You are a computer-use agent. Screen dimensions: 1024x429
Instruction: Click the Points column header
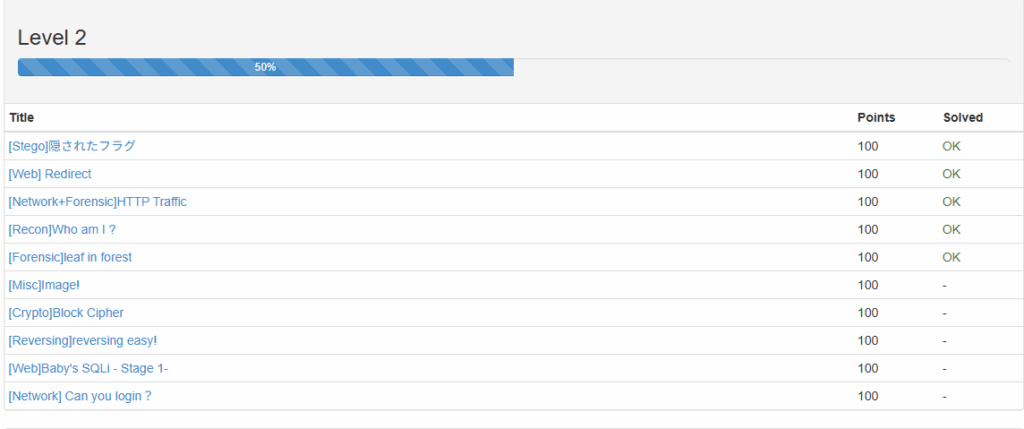tap(876, 118)
